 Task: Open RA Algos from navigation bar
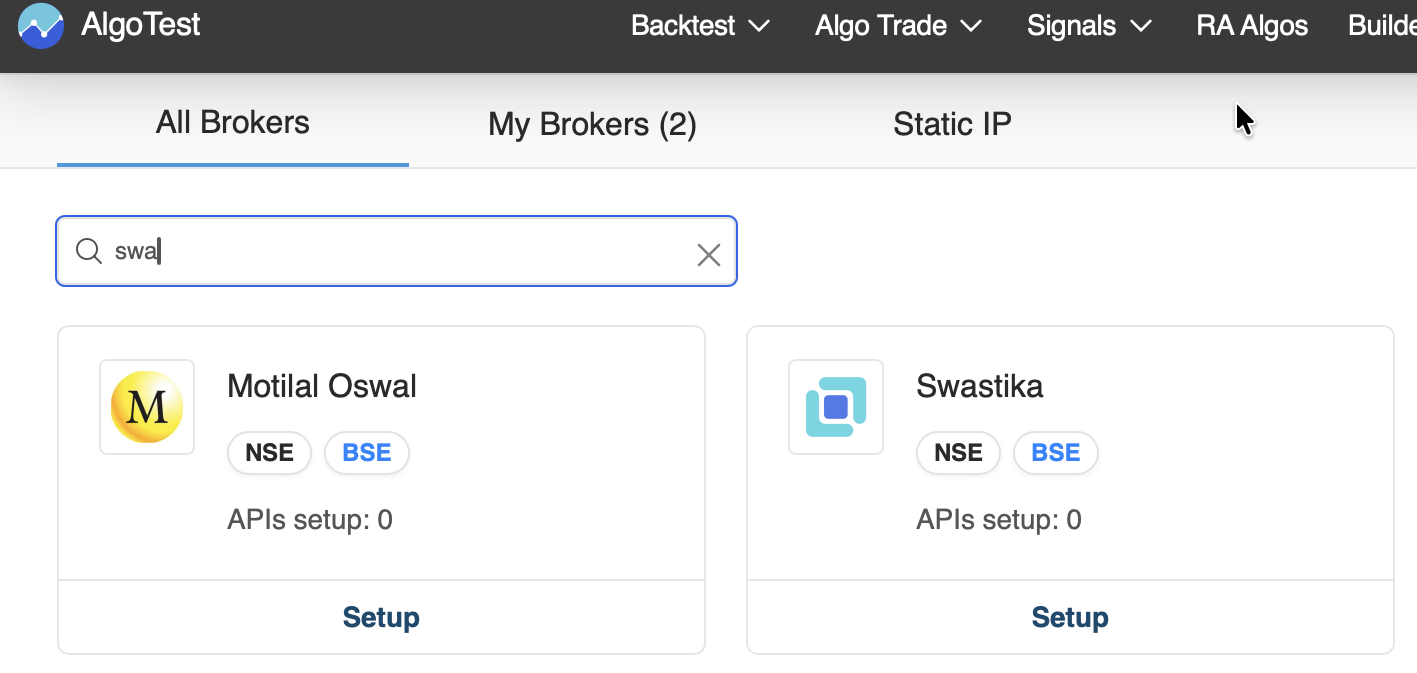click(x=1252, y=26)
